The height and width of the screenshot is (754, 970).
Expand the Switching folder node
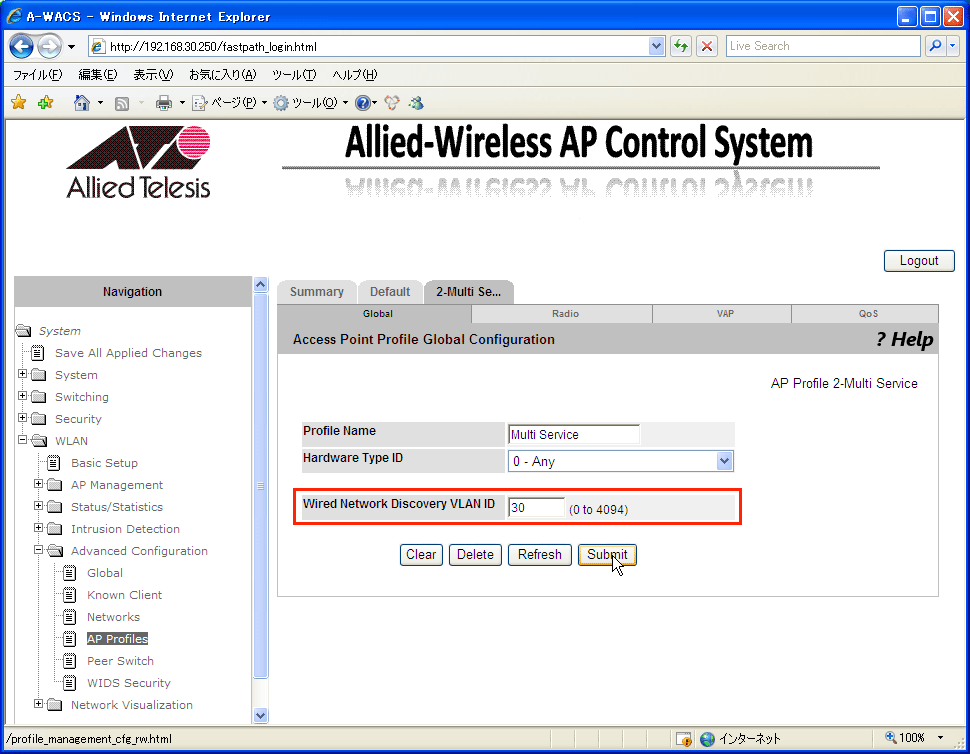point(22,396)
